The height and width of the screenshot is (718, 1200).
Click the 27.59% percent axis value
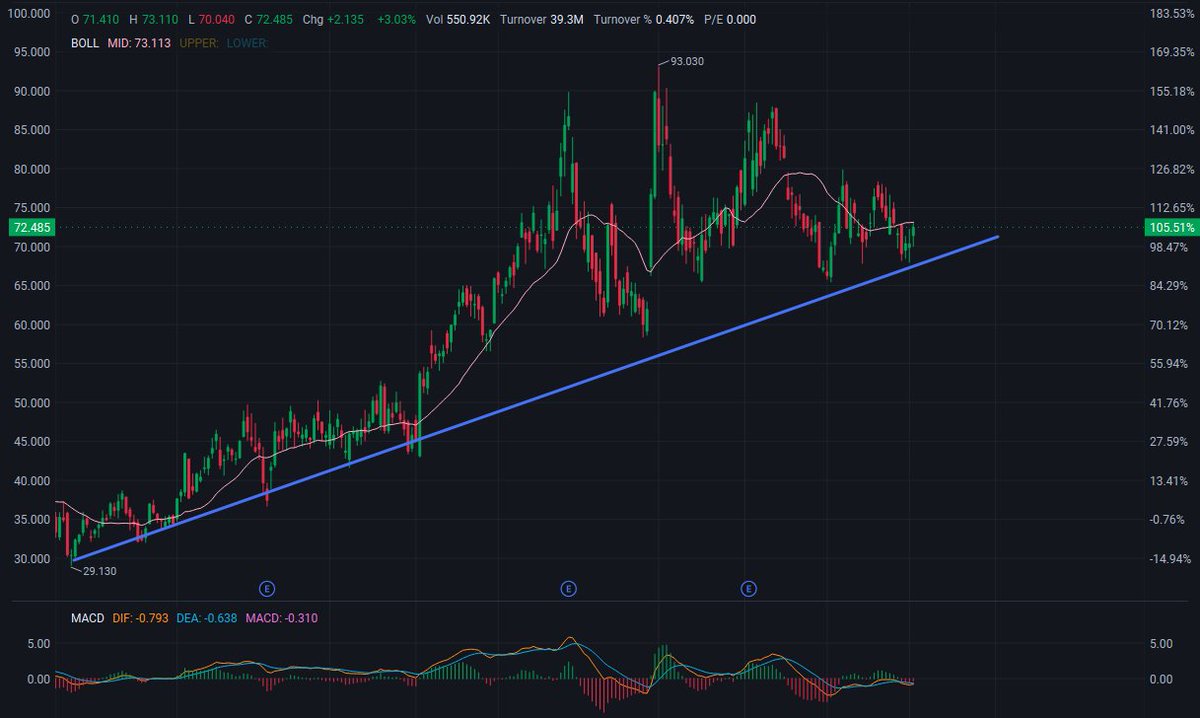[x=1171, y=442]
